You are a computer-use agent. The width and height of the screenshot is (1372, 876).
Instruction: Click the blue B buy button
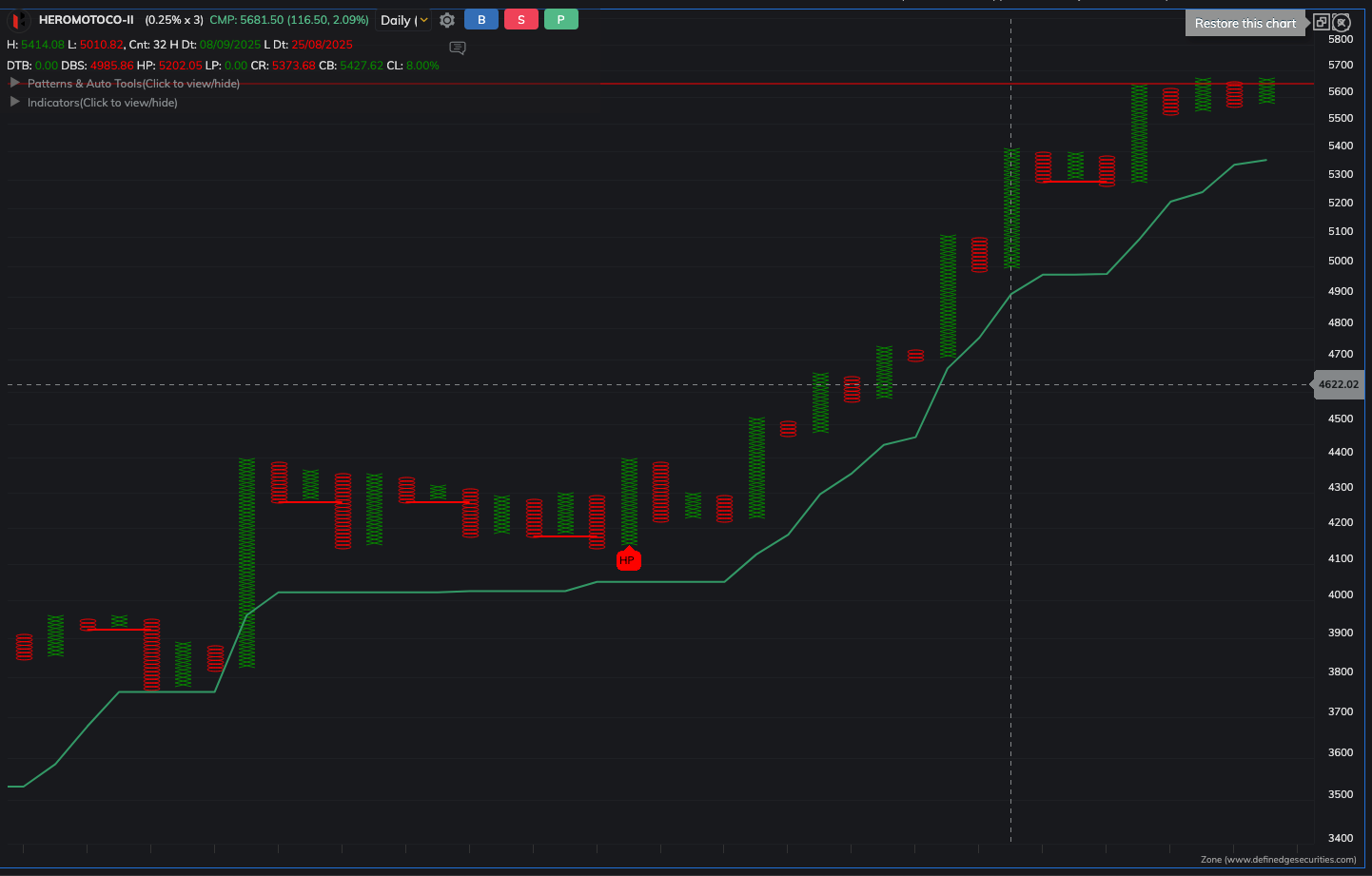481,20
